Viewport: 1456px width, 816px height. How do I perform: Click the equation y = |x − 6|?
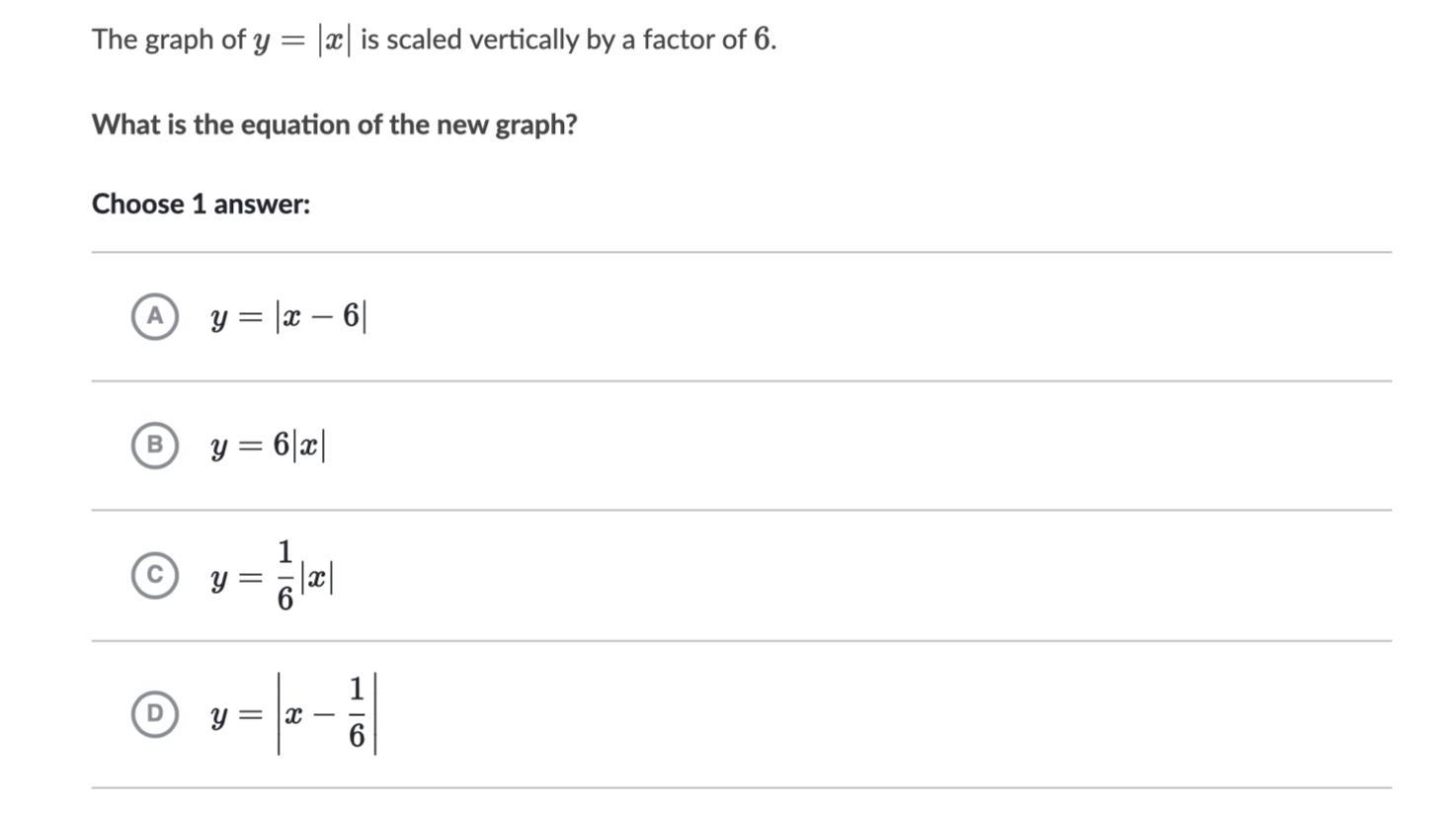pyautogui.click(x=288, y=316)
